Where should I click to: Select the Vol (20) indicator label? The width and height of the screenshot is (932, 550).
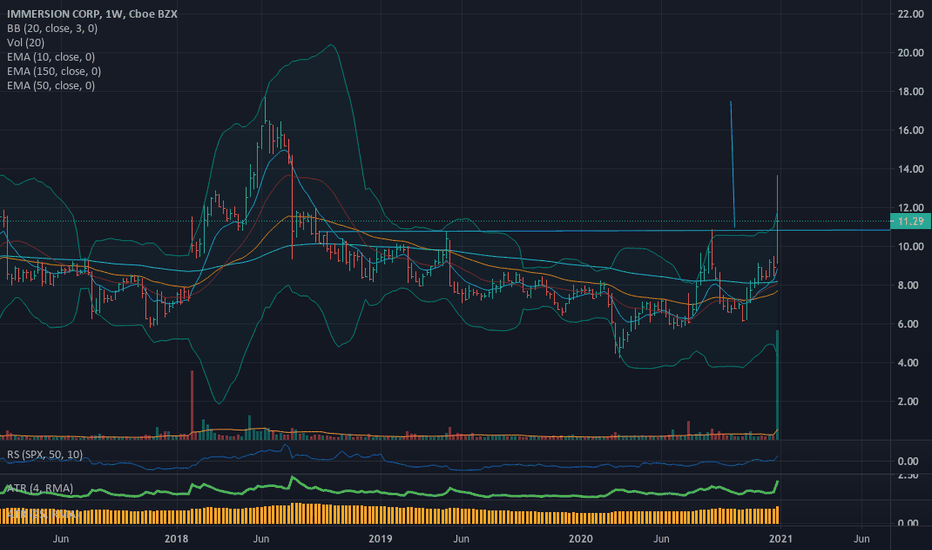[x=26, y=42]
